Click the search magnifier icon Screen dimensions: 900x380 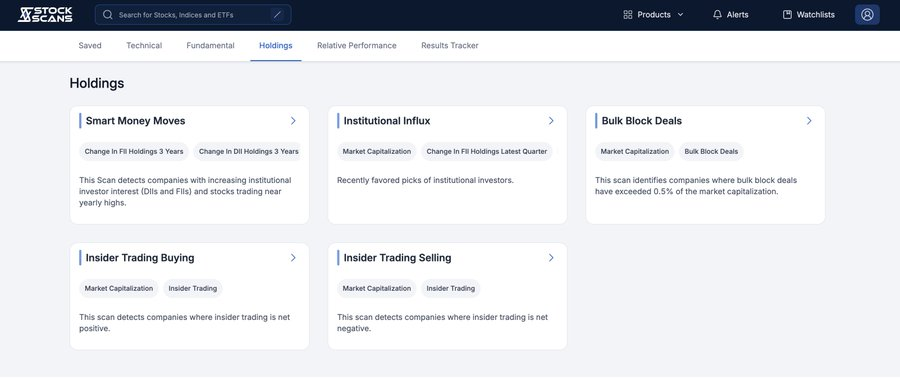(108, 15)
